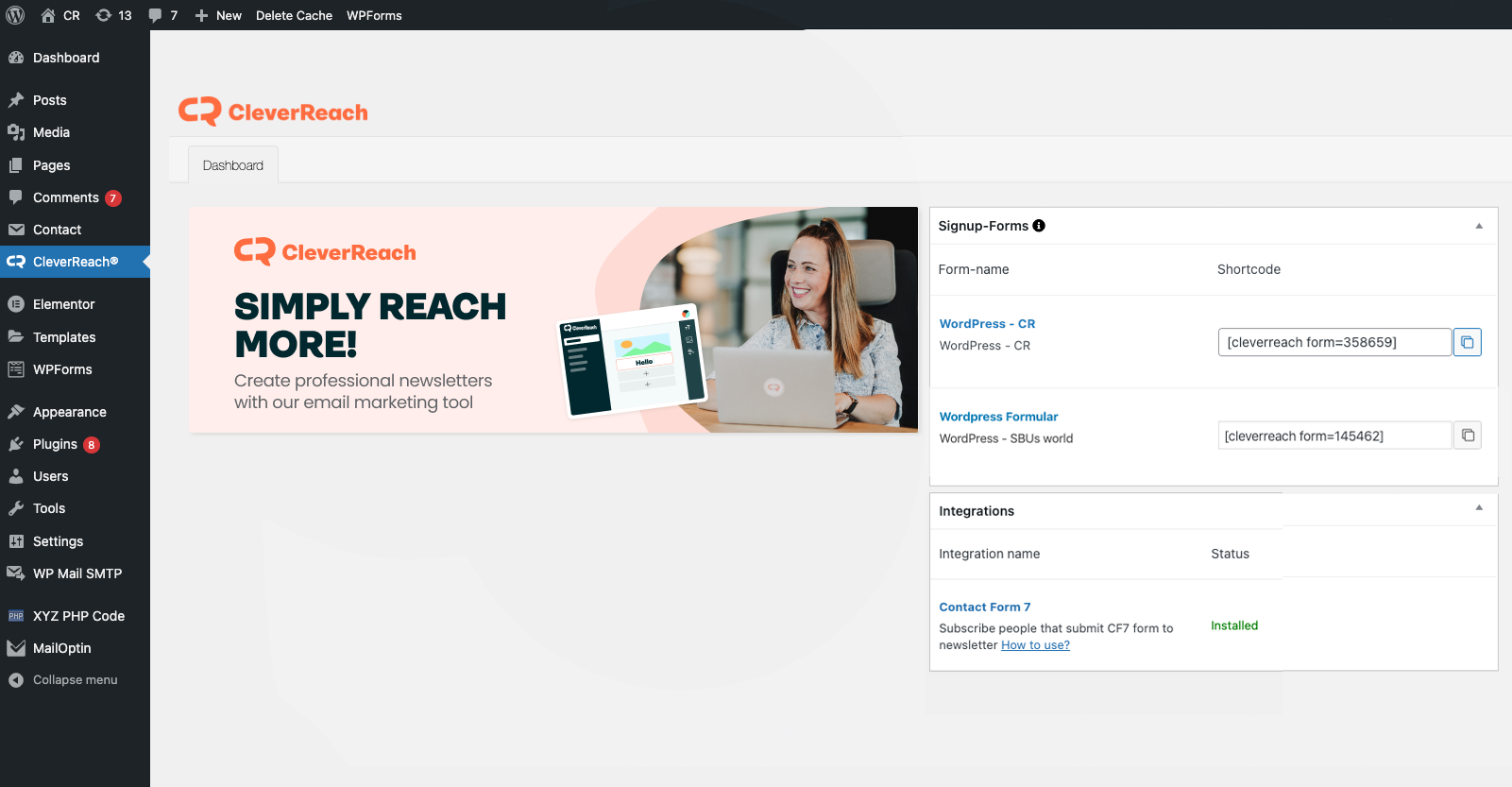Click the Dashboard sidebar icon
This screenshot has width=1512, height=787.
[16, 58]
